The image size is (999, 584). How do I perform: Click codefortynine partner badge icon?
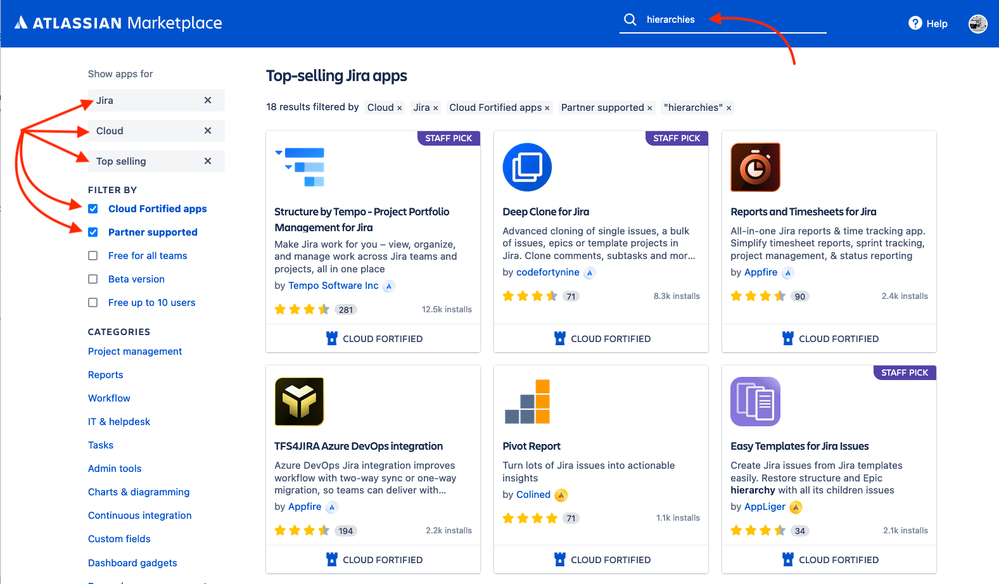tap(589, 273)
